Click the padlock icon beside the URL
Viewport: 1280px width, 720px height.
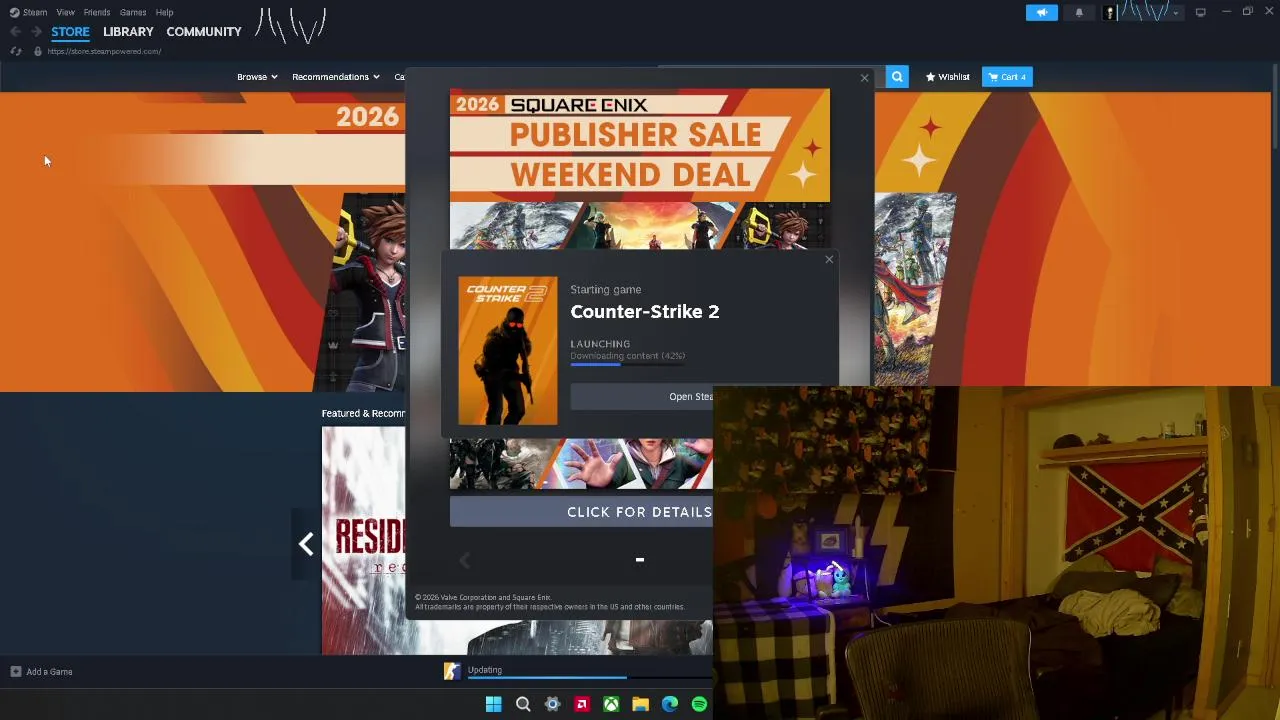pyautogui.click(x=38, y=51)
